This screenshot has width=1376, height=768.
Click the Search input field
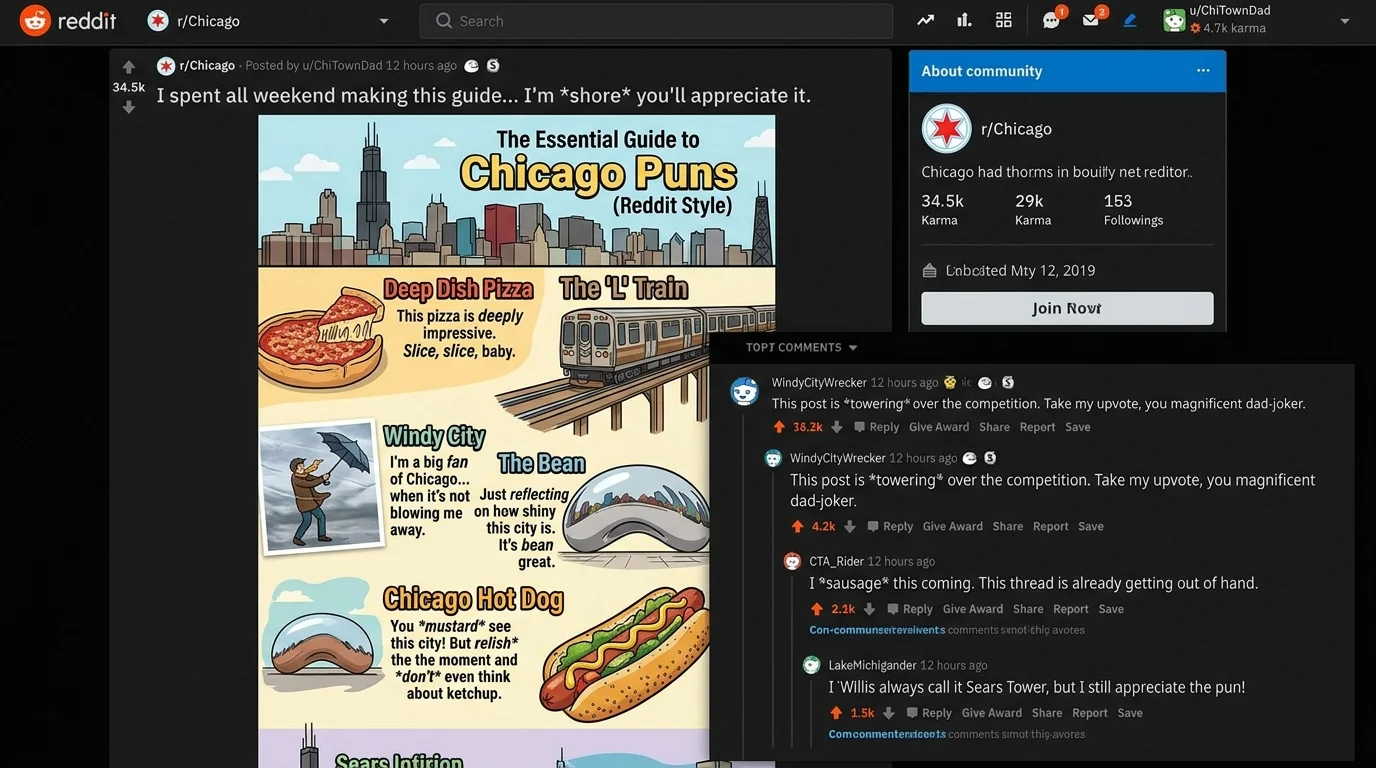pyautogui.click(x=656, y=21)
